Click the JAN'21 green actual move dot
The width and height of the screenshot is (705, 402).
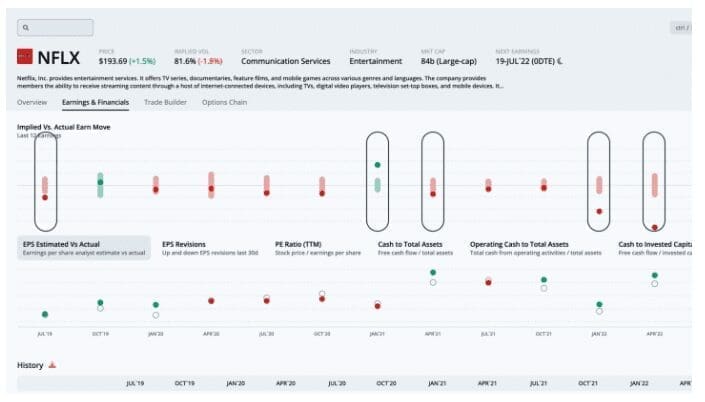tap(377, 165)
